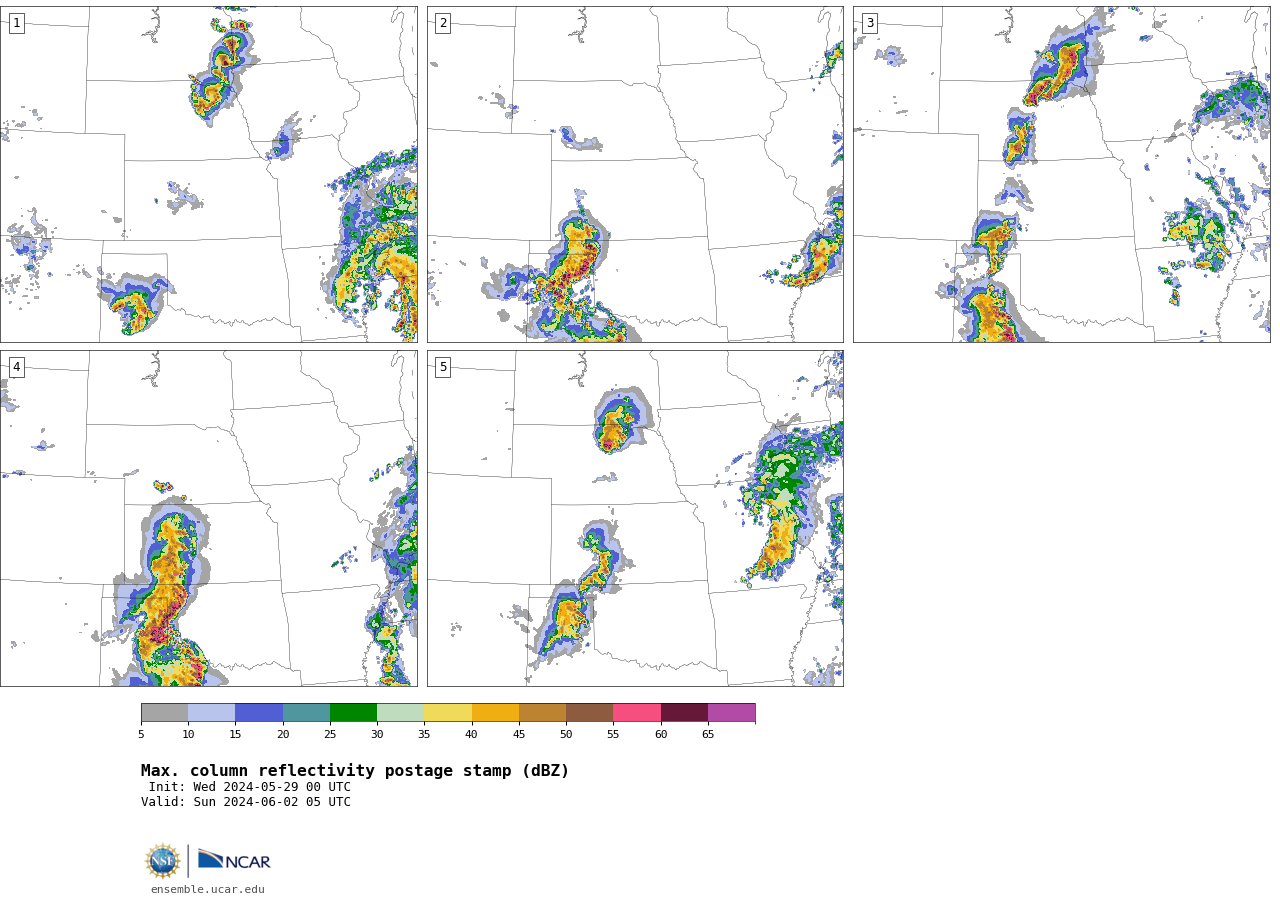Click the panel number label '4'
Image resolution: width=1280 pixels, height=901 pixels.
click(x=16, y=367)
